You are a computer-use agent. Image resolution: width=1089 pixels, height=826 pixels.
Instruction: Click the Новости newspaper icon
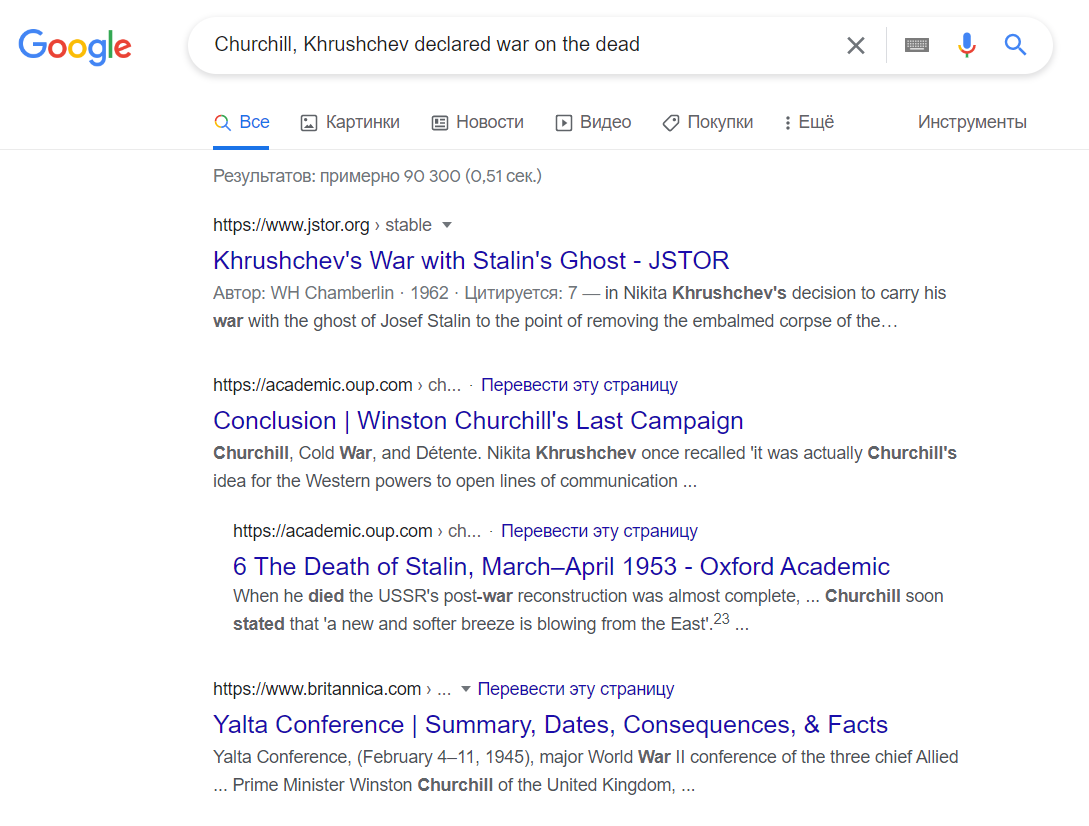click(x=440, y=123)
